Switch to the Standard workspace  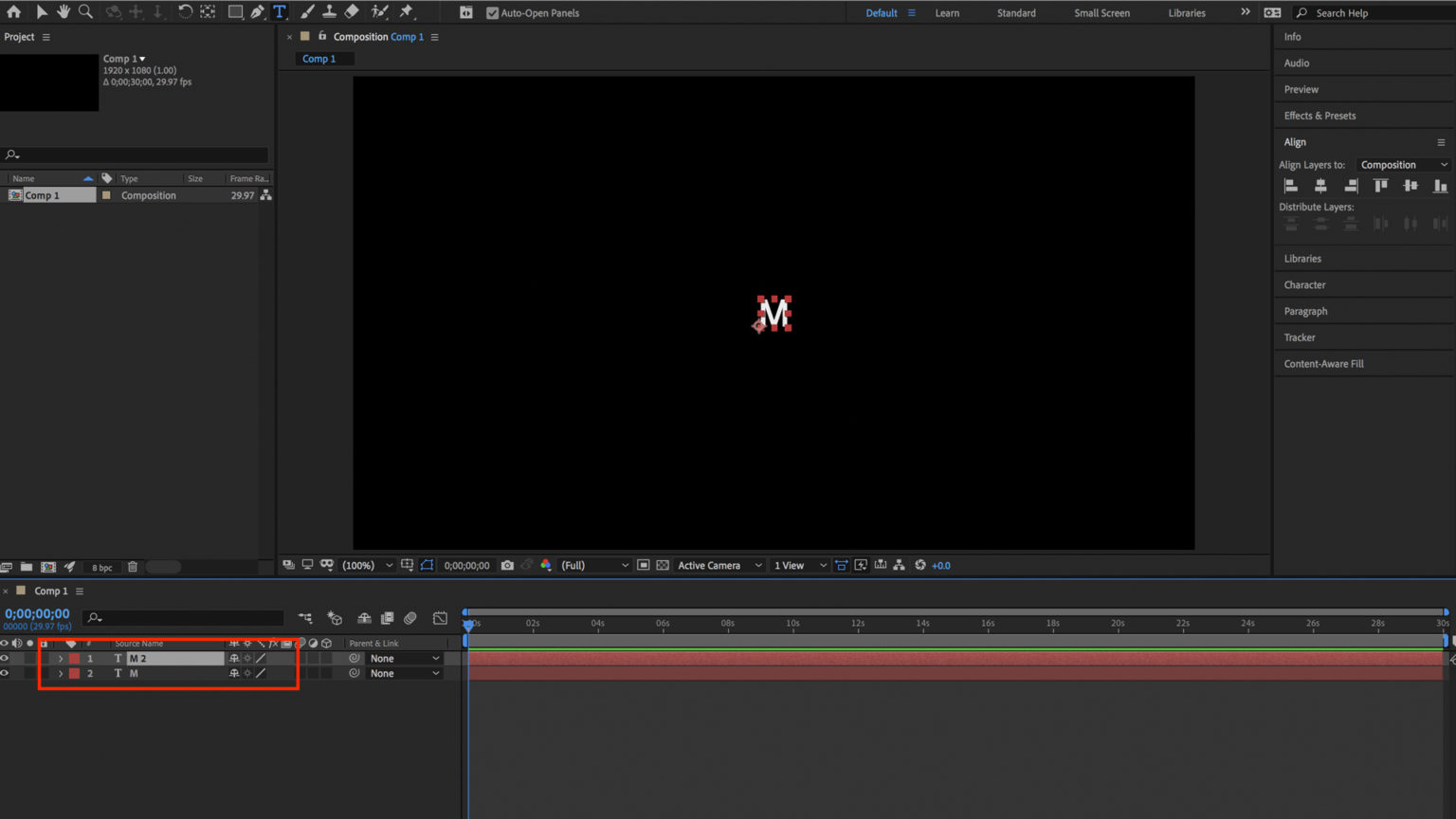1015,12
